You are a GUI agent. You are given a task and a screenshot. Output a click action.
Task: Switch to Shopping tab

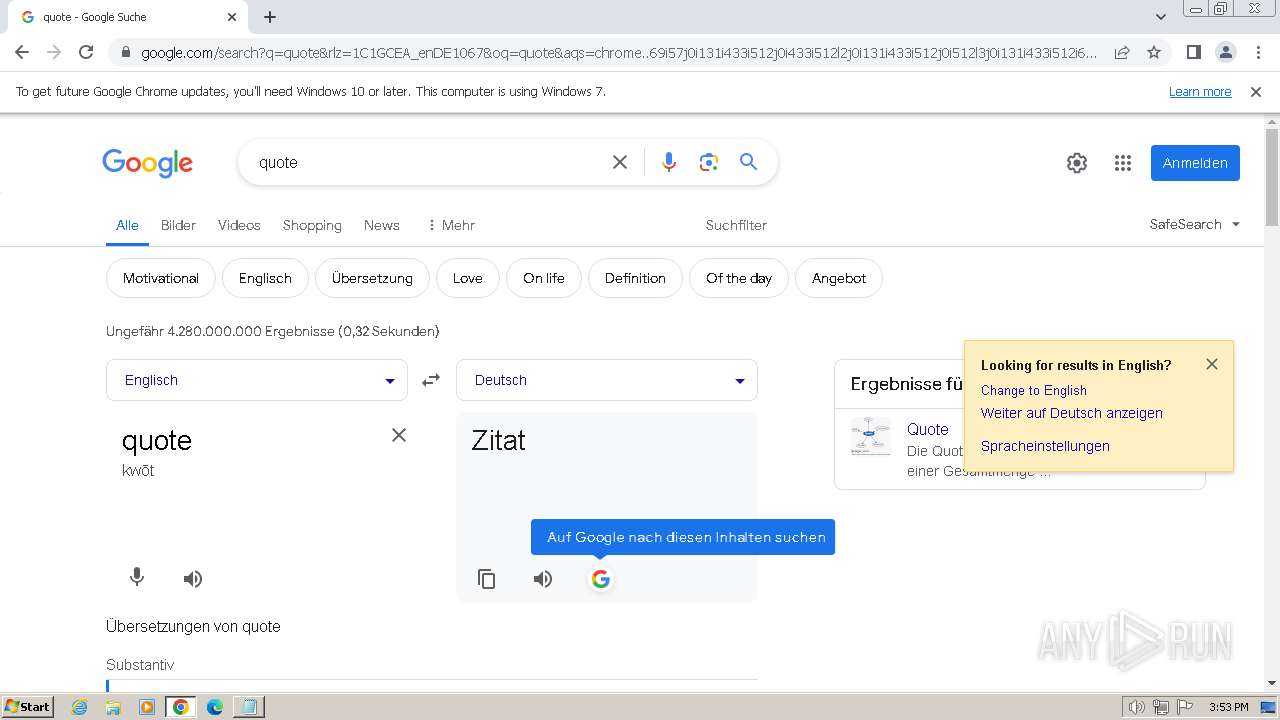(312, 225)
